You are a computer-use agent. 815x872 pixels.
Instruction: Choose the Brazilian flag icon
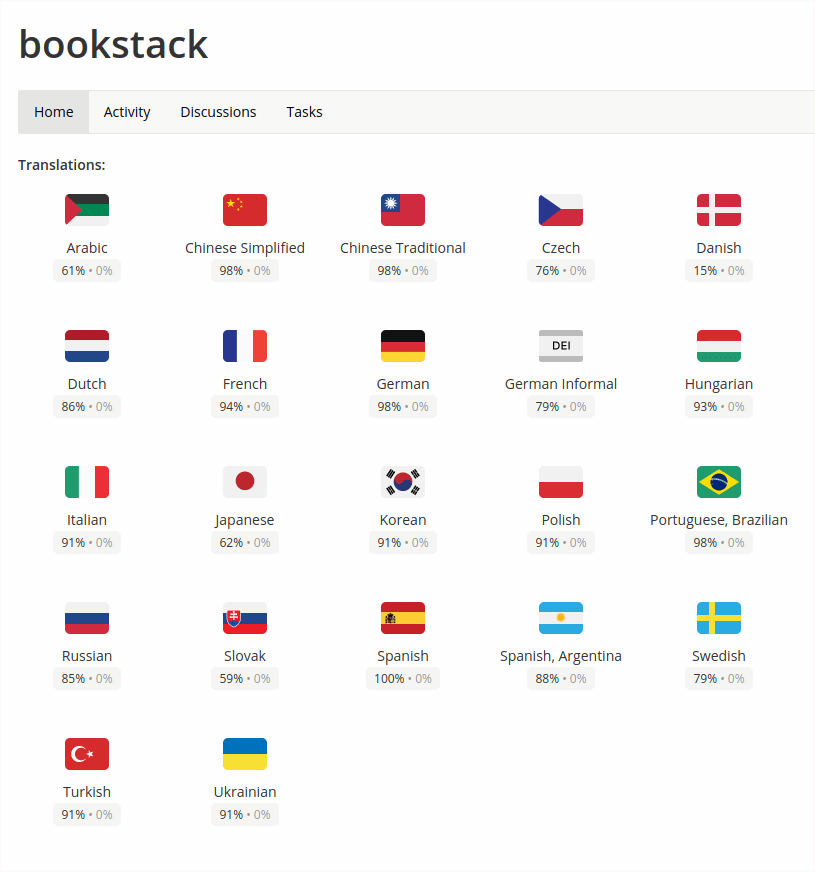(x=718, y=482)
